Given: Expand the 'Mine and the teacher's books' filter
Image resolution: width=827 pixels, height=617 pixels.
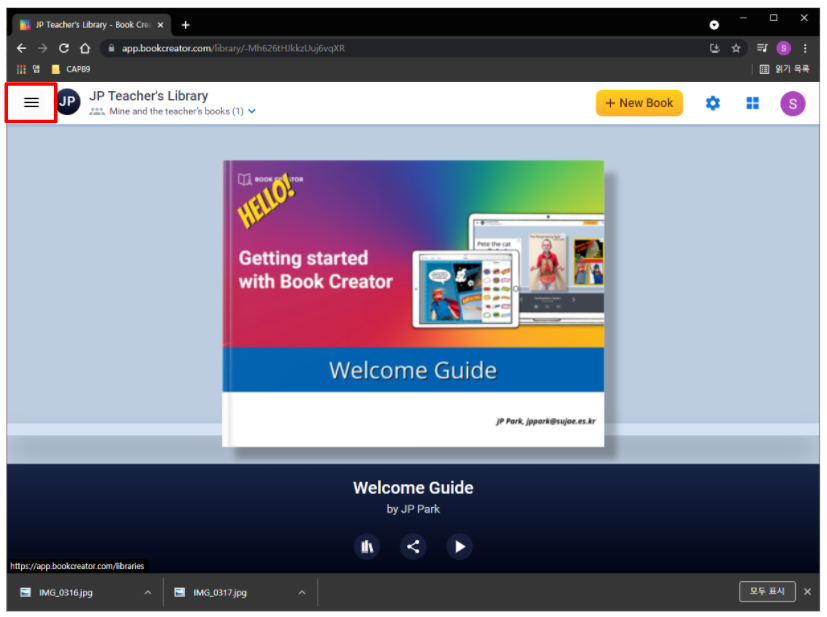Looking at the screenshot, I should (252, 111).
